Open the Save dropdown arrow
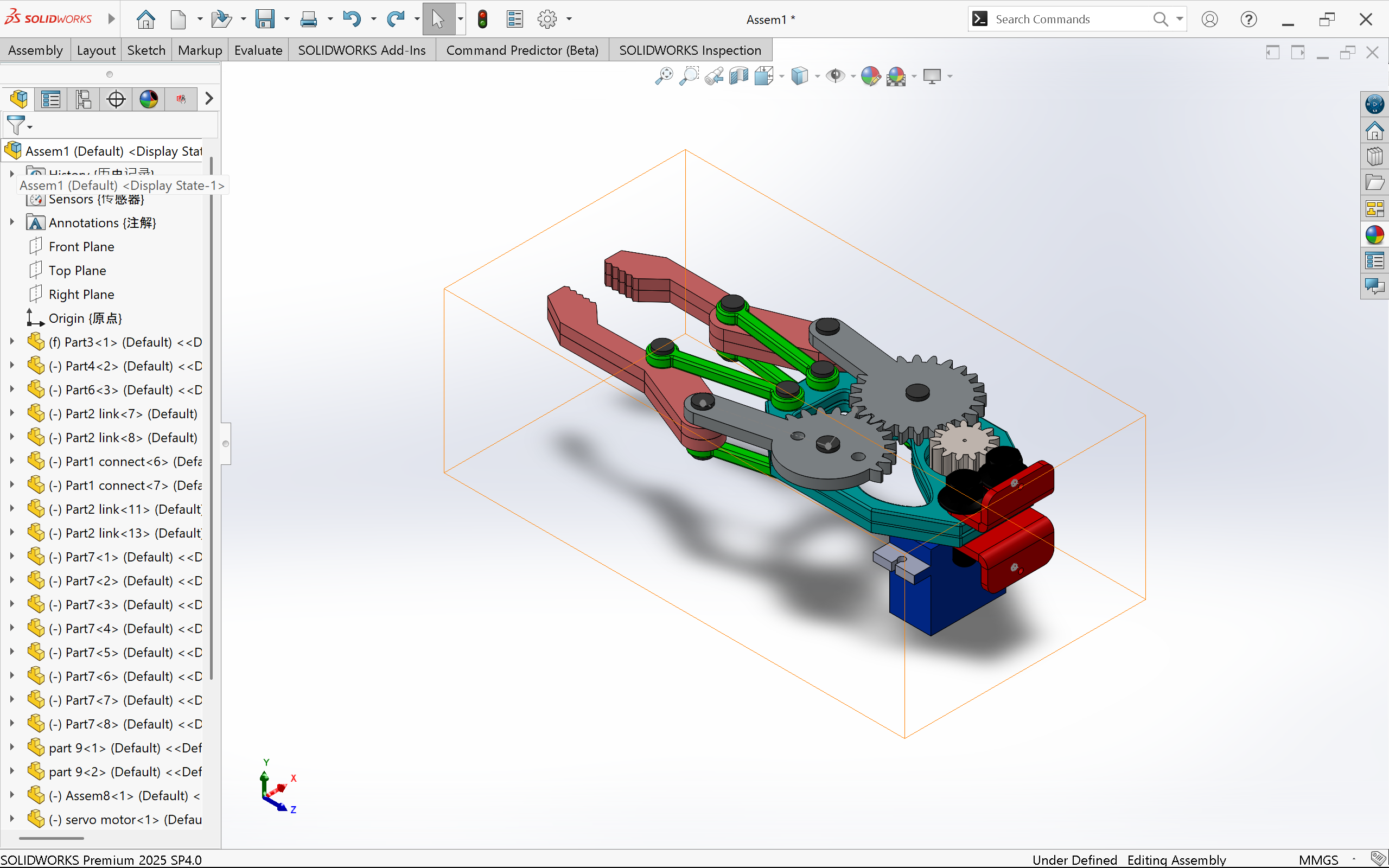 tap(286, 19)
